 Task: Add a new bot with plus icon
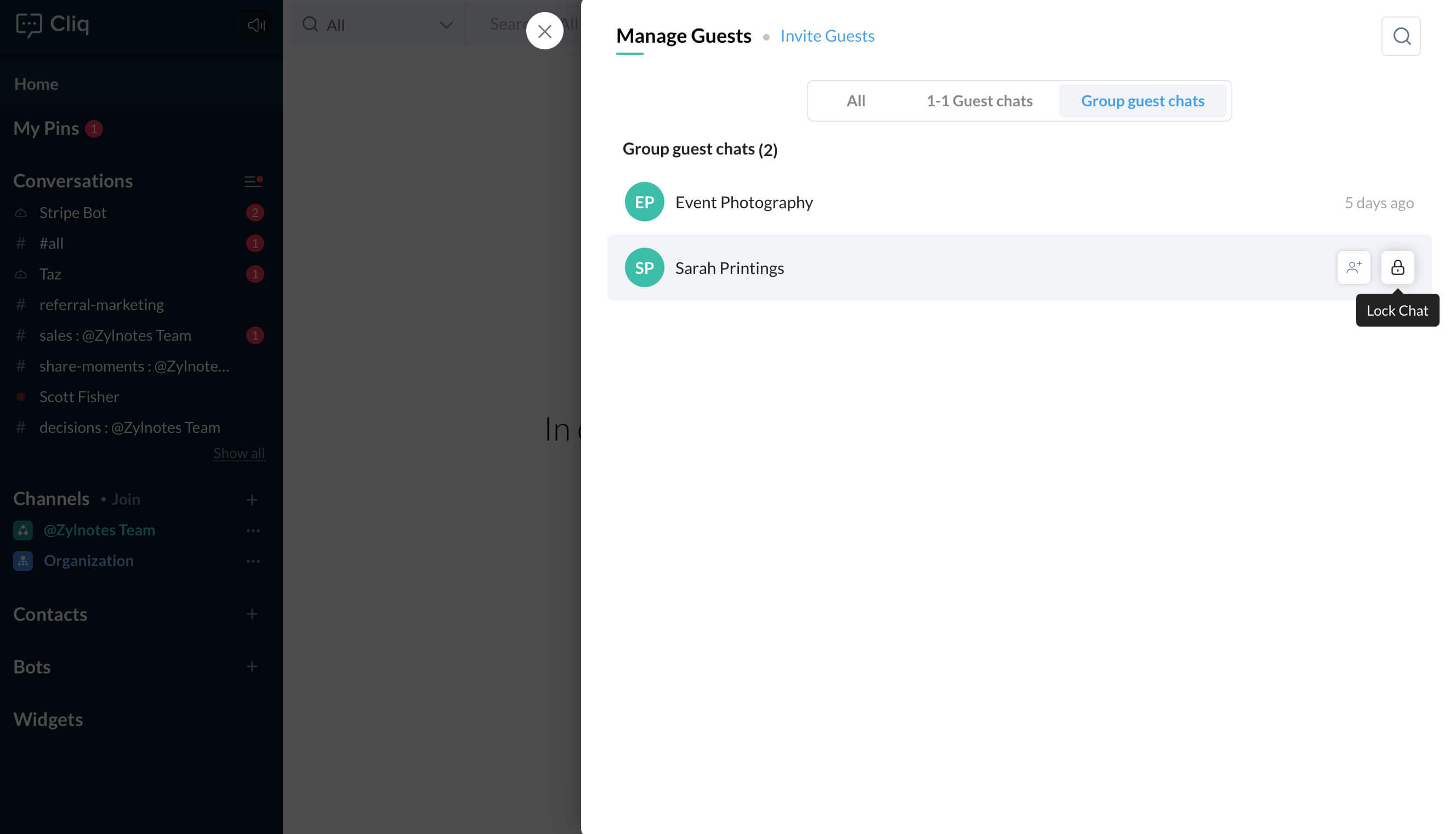point(252,667)
